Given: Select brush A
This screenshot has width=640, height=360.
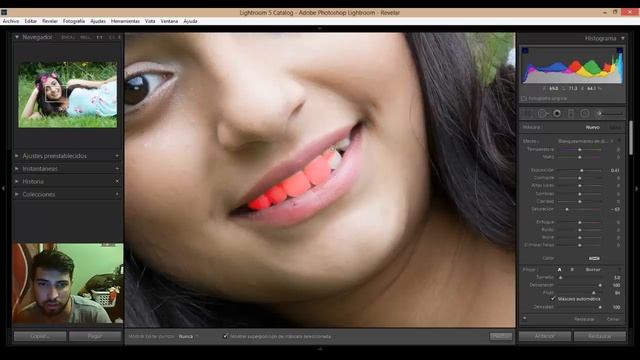Looking at the screenshot, I should coord(560,269).
